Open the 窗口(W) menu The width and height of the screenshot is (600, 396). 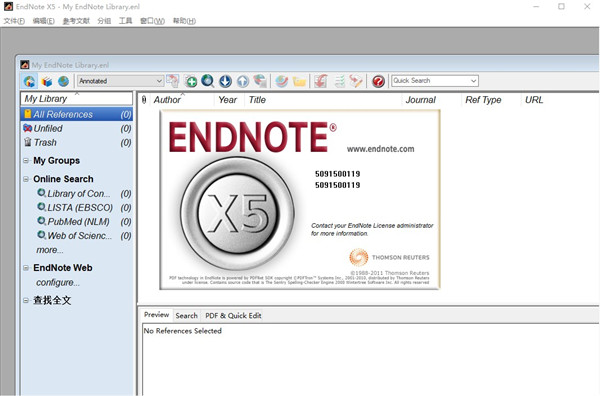tap(152, 21)
